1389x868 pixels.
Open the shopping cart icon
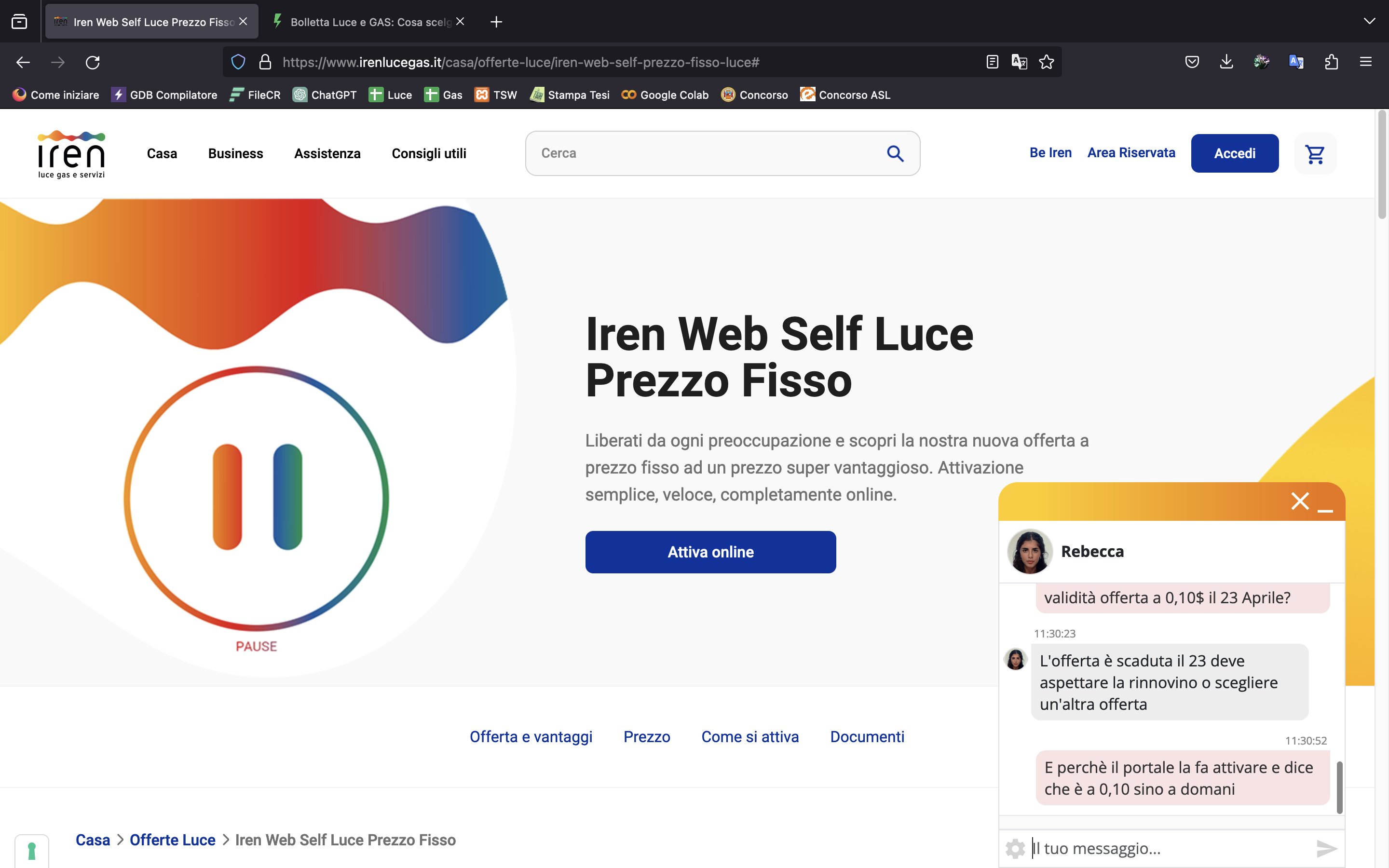click(1315, 153)
